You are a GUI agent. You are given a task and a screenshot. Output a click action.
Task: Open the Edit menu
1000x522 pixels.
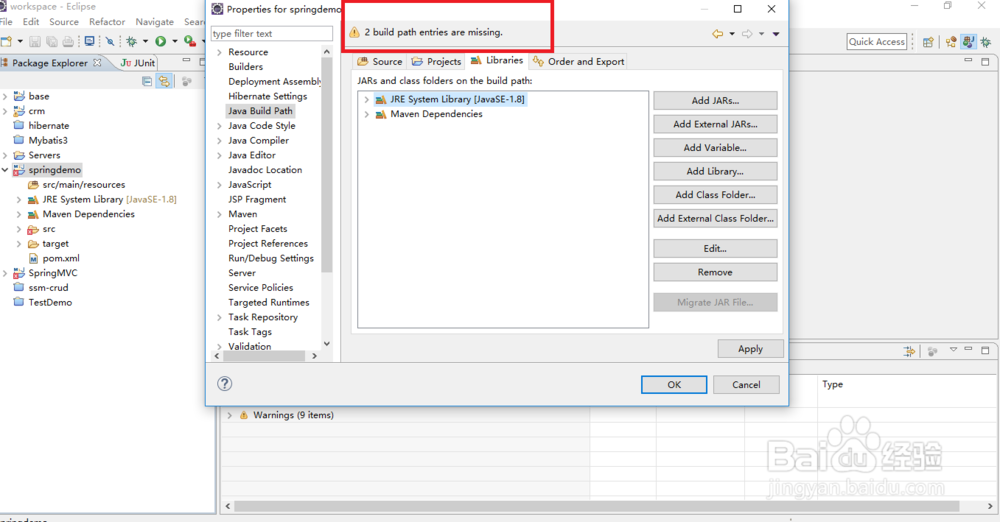click(x=31, y=22)
